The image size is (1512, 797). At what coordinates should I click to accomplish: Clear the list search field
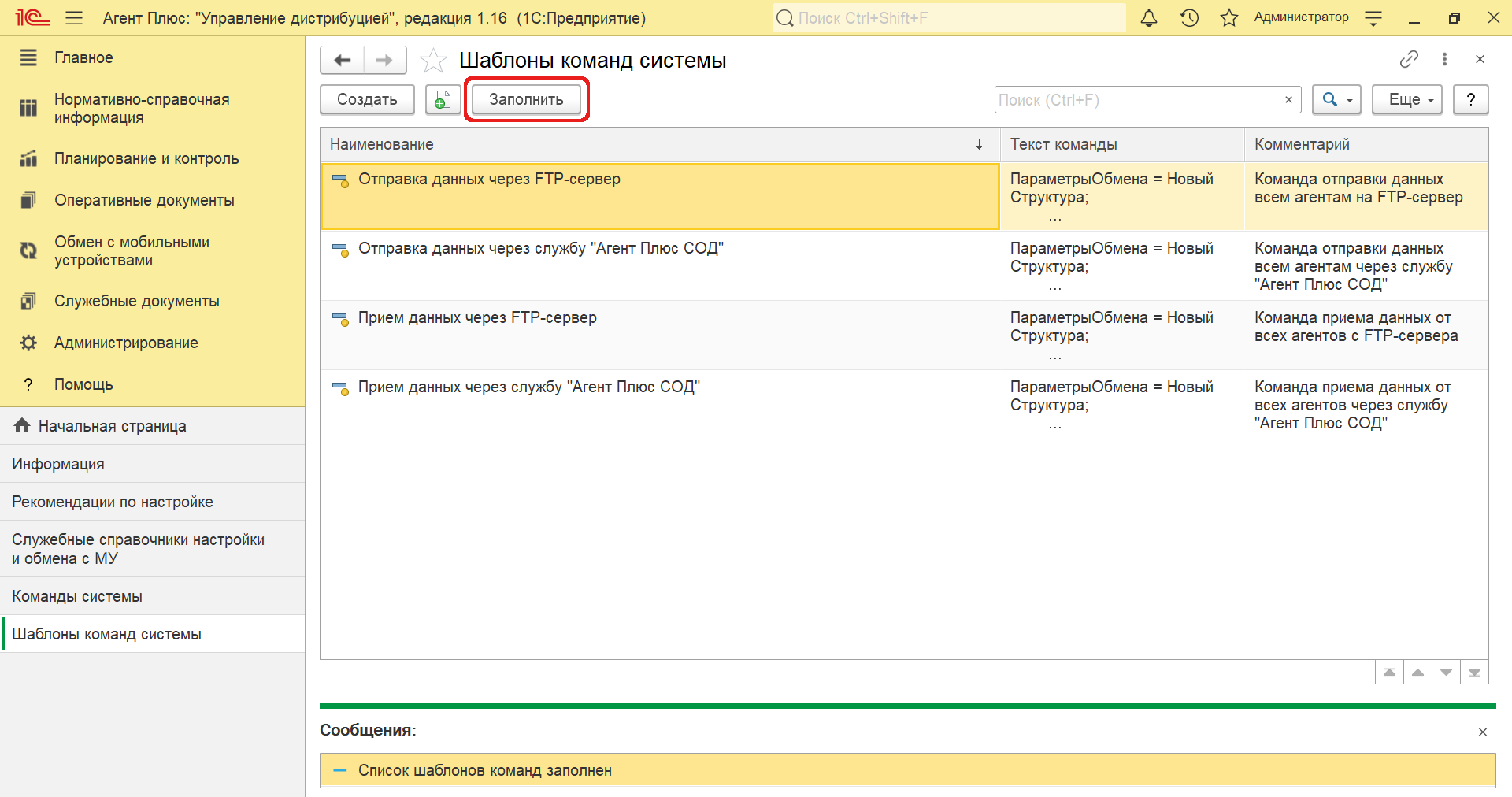[1288, 100]
